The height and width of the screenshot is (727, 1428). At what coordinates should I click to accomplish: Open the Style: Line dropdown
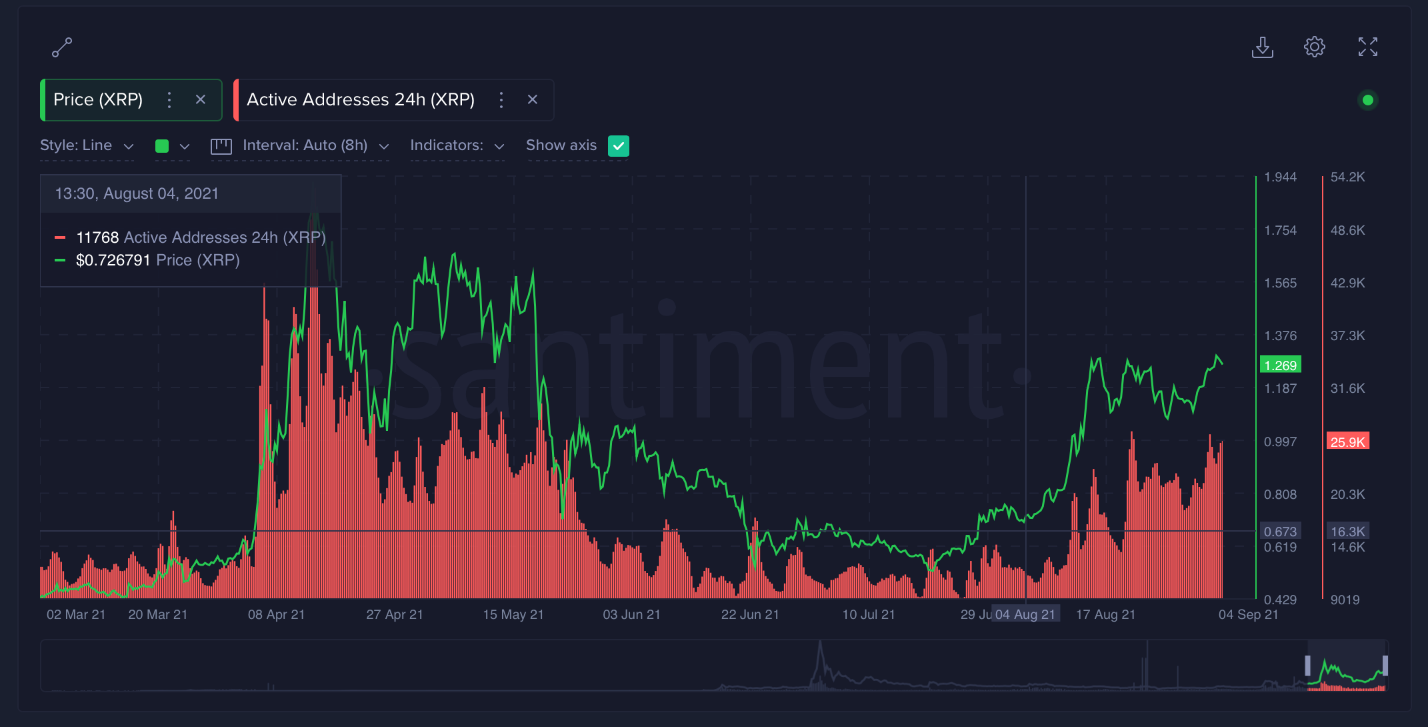(x=87, y=145)
